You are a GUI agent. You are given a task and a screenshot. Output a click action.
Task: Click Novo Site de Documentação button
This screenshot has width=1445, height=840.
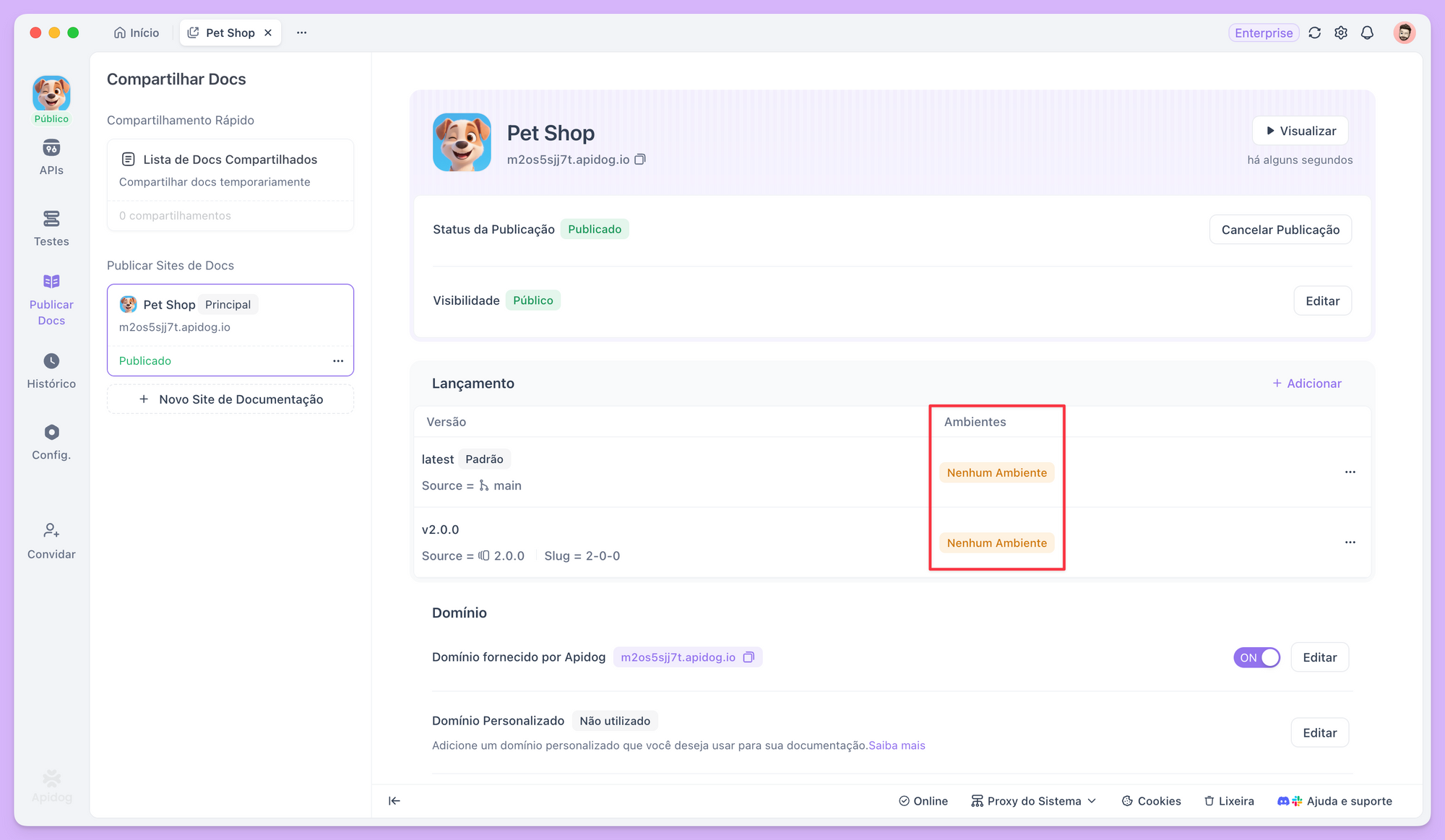(230, 399)
